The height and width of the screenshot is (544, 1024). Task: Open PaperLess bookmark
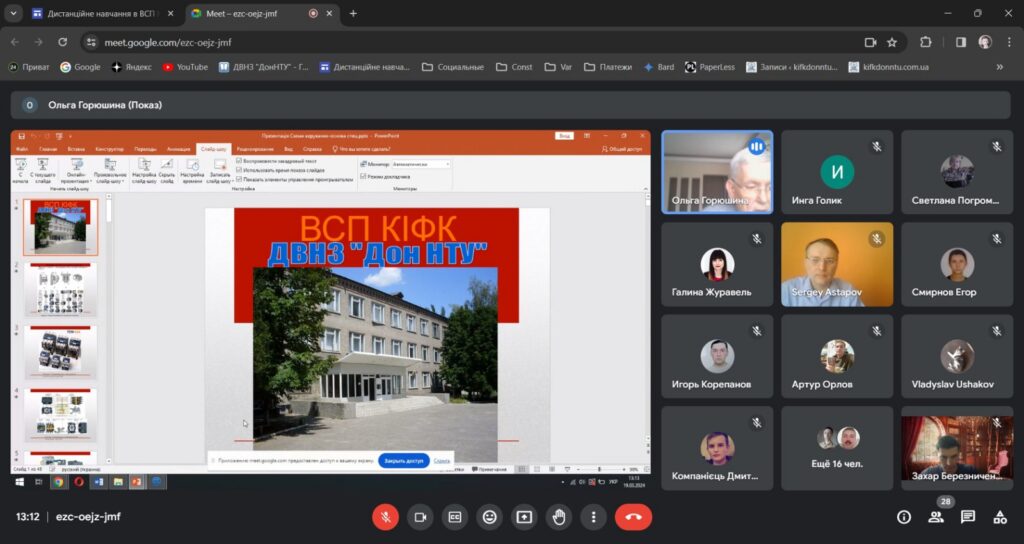tap(710, 67)
